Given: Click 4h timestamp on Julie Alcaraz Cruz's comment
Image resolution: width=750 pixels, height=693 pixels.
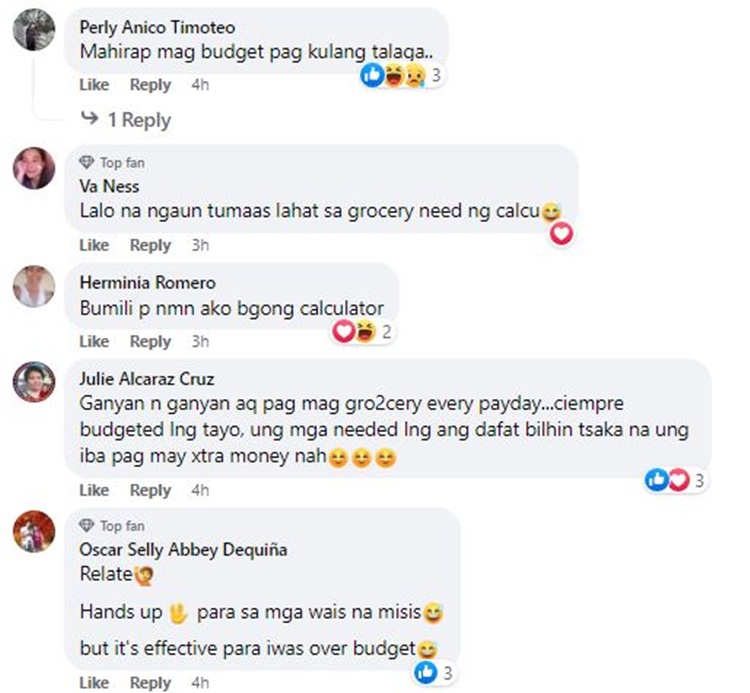Looking at the screenshot, I should (x=200, y=490).
